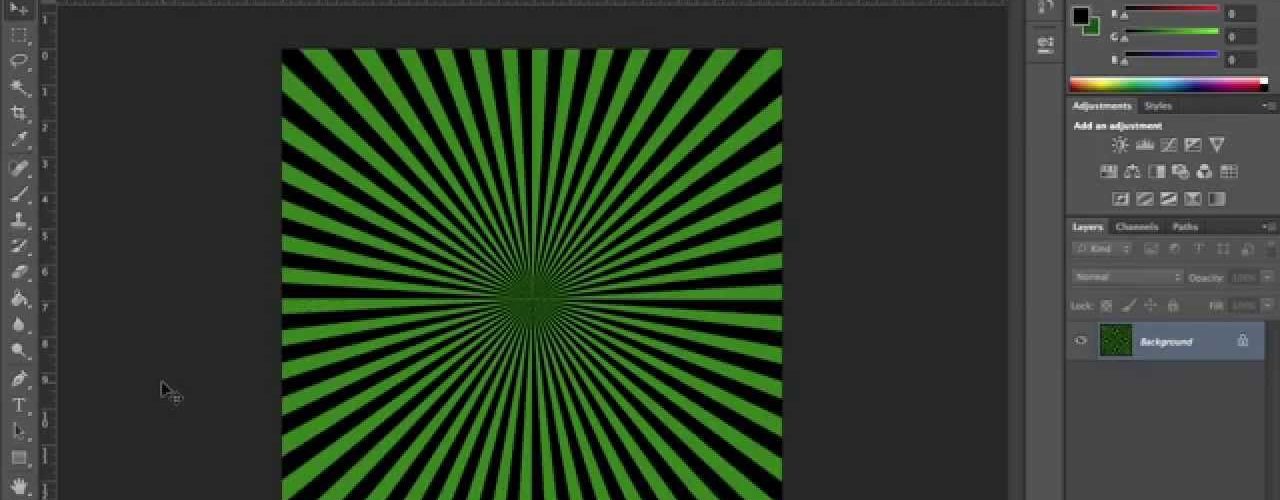Toggle smart object layer filter
Screen dimensions: 1280x500
pyautogui.click(x=1246, y=249)
